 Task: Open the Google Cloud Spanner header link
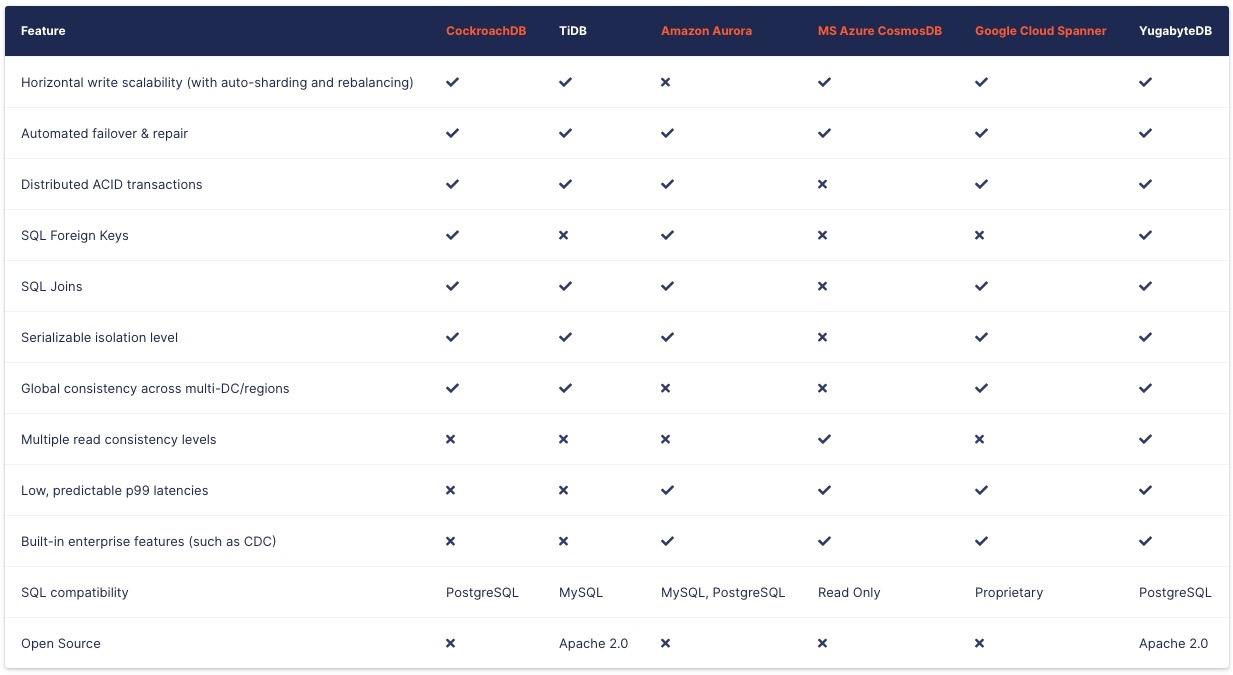pos(1040,31)
